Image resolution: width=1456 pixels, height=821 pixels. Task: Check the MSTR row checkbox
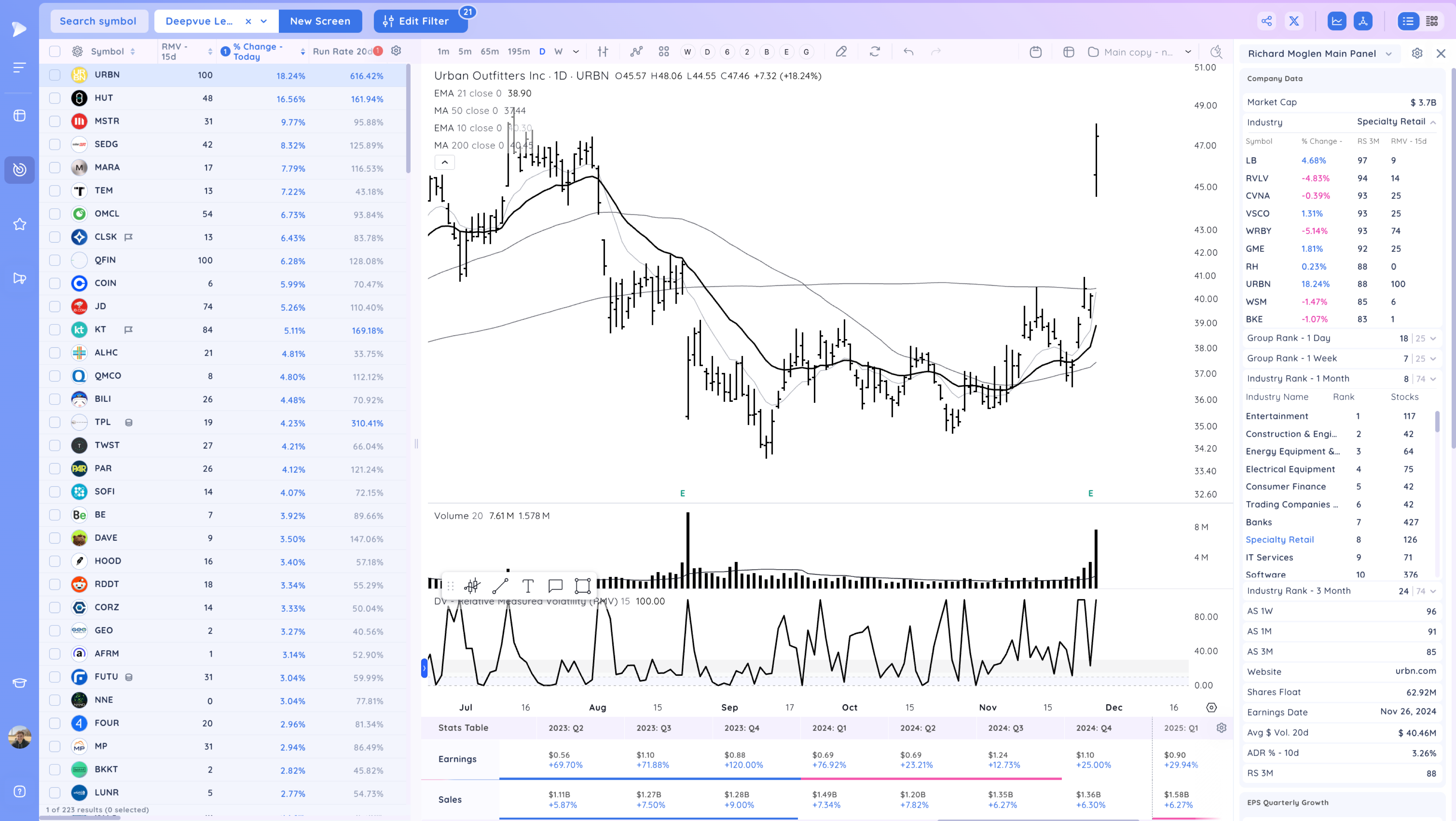(55, 121)
